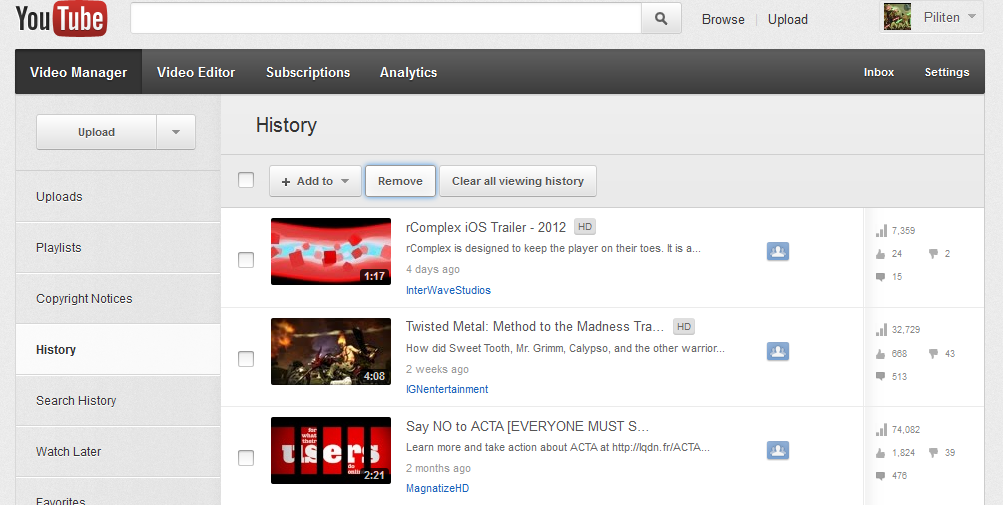Click the Remove button
Viewport: 1003px width, 505px height.
(400, 181)
